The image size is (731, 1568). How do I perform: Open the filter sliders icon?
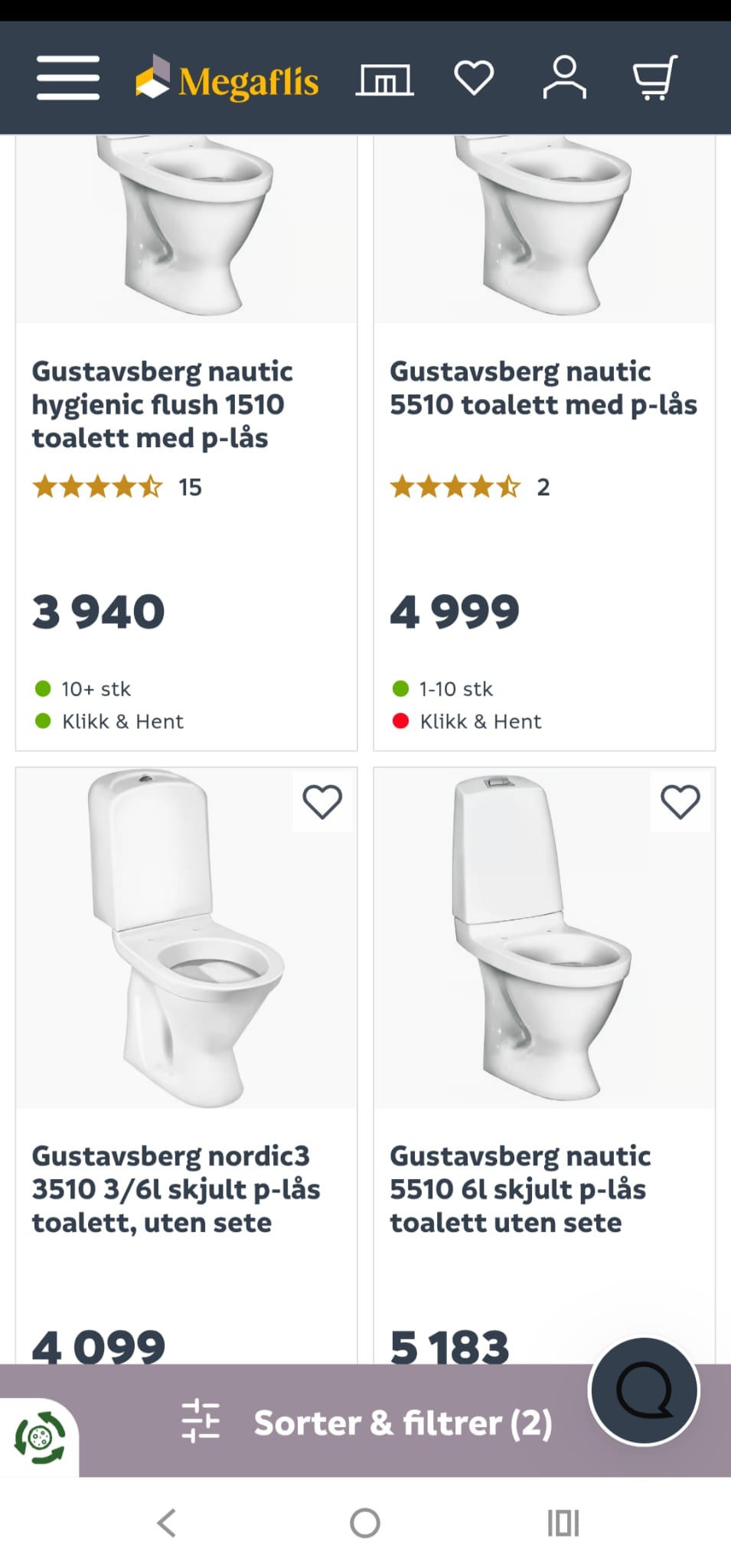click(201, 1422)
